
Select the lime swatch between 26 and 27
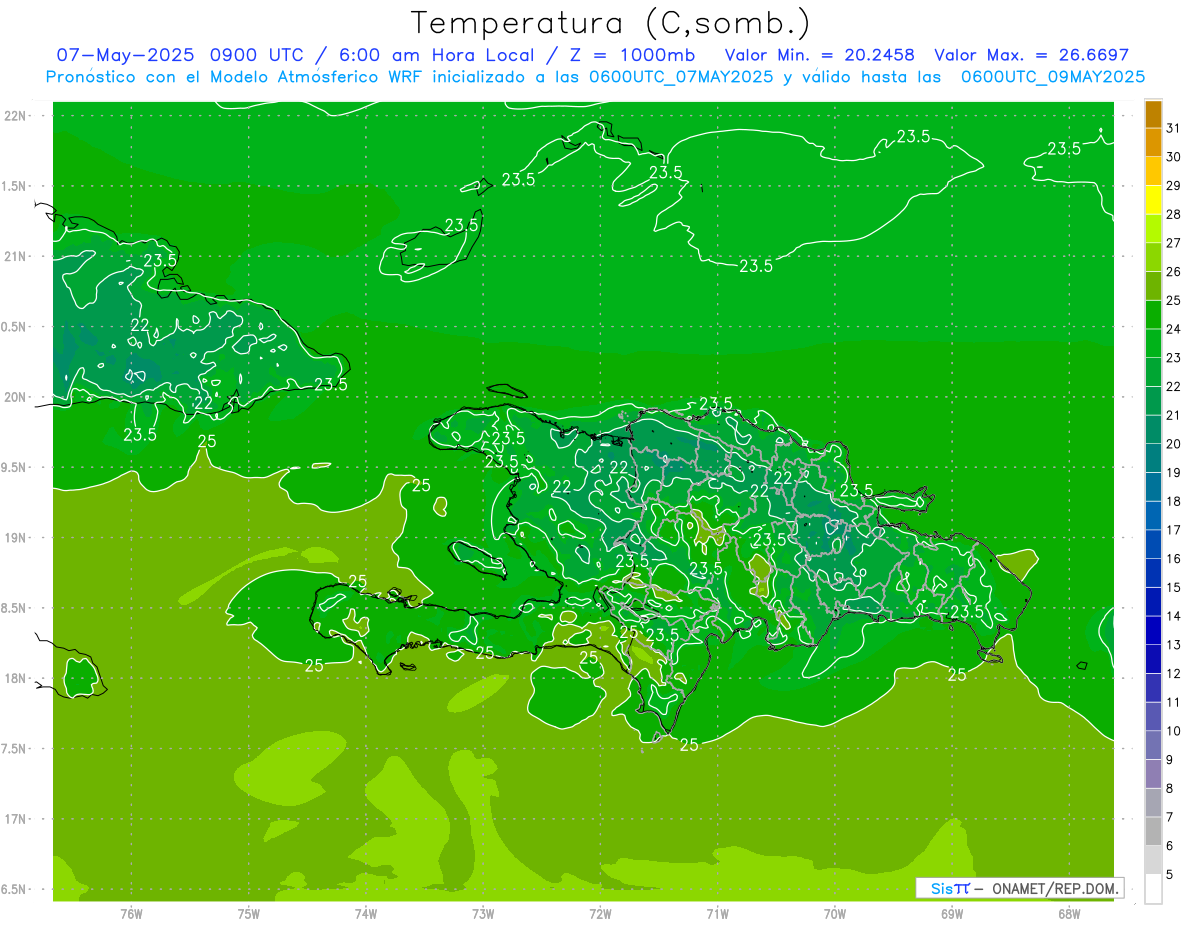coord(1153,257)
